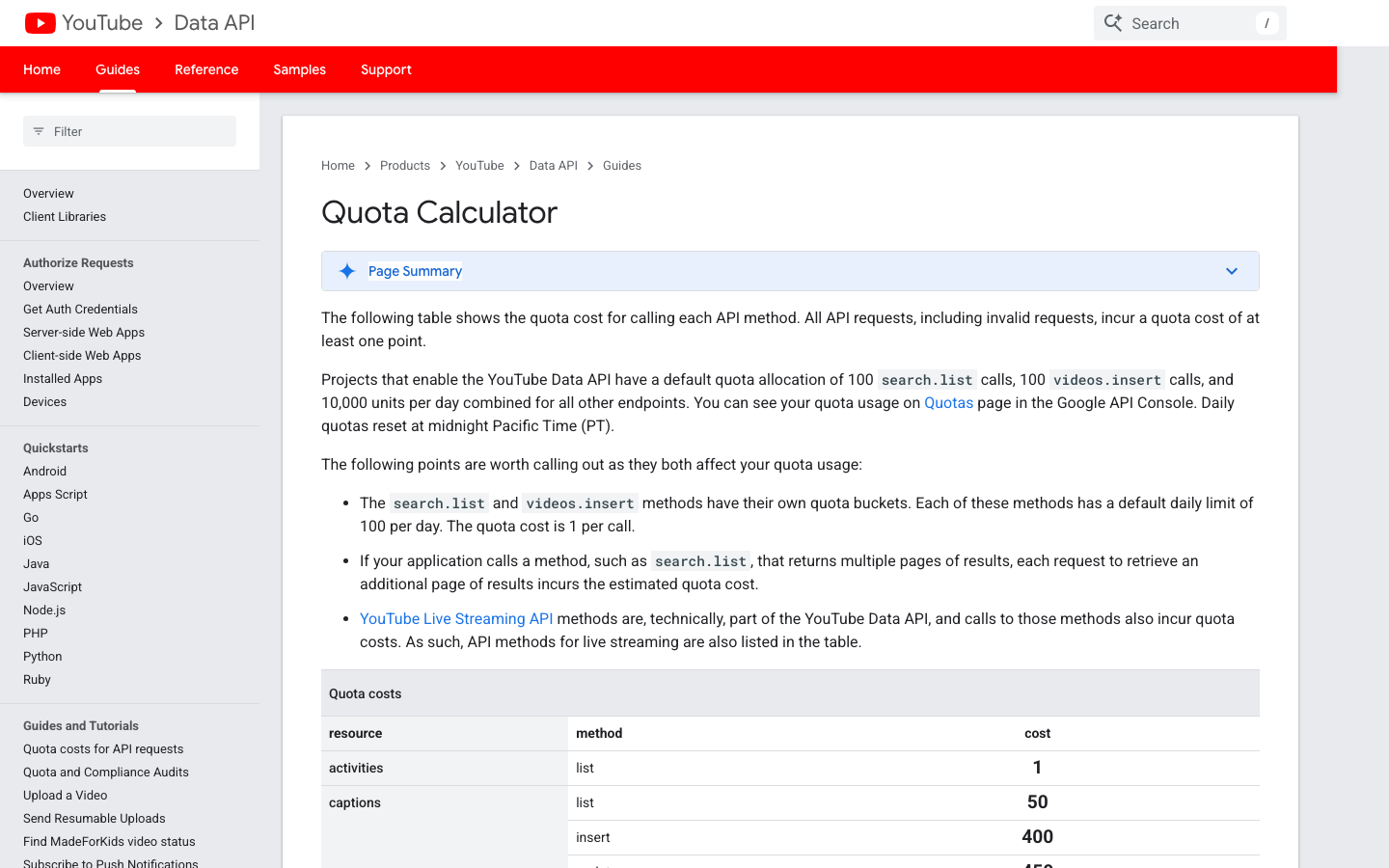Switch to the Reference tab
This screenshot has width=1389, height=868.
(206, 69)
